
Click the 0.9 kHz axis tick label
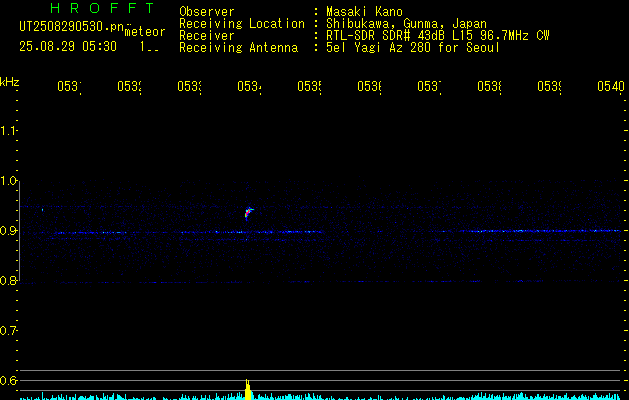8,231
